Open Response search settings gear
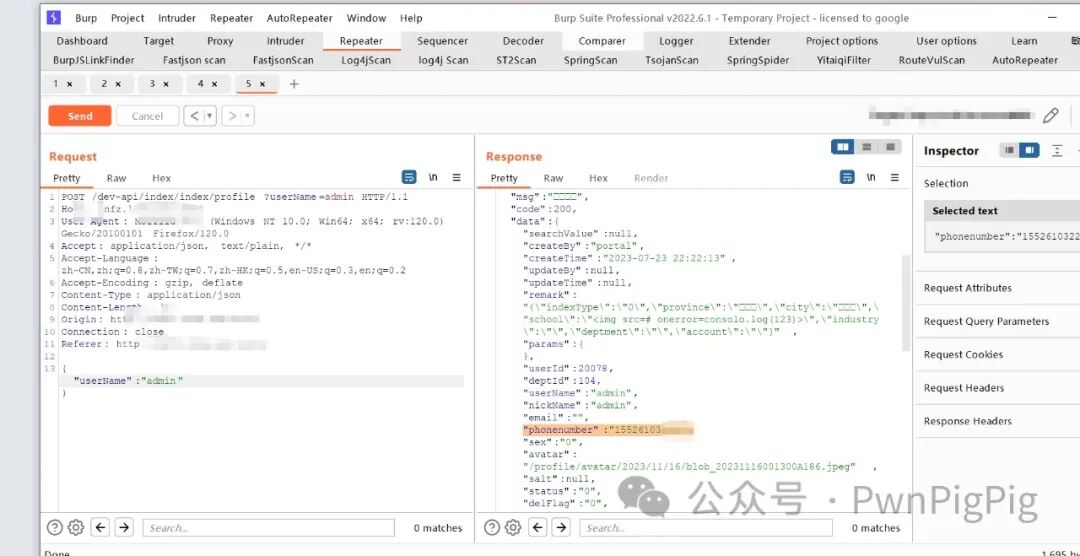Viewport: 1080px width, 556px height. 513,528
